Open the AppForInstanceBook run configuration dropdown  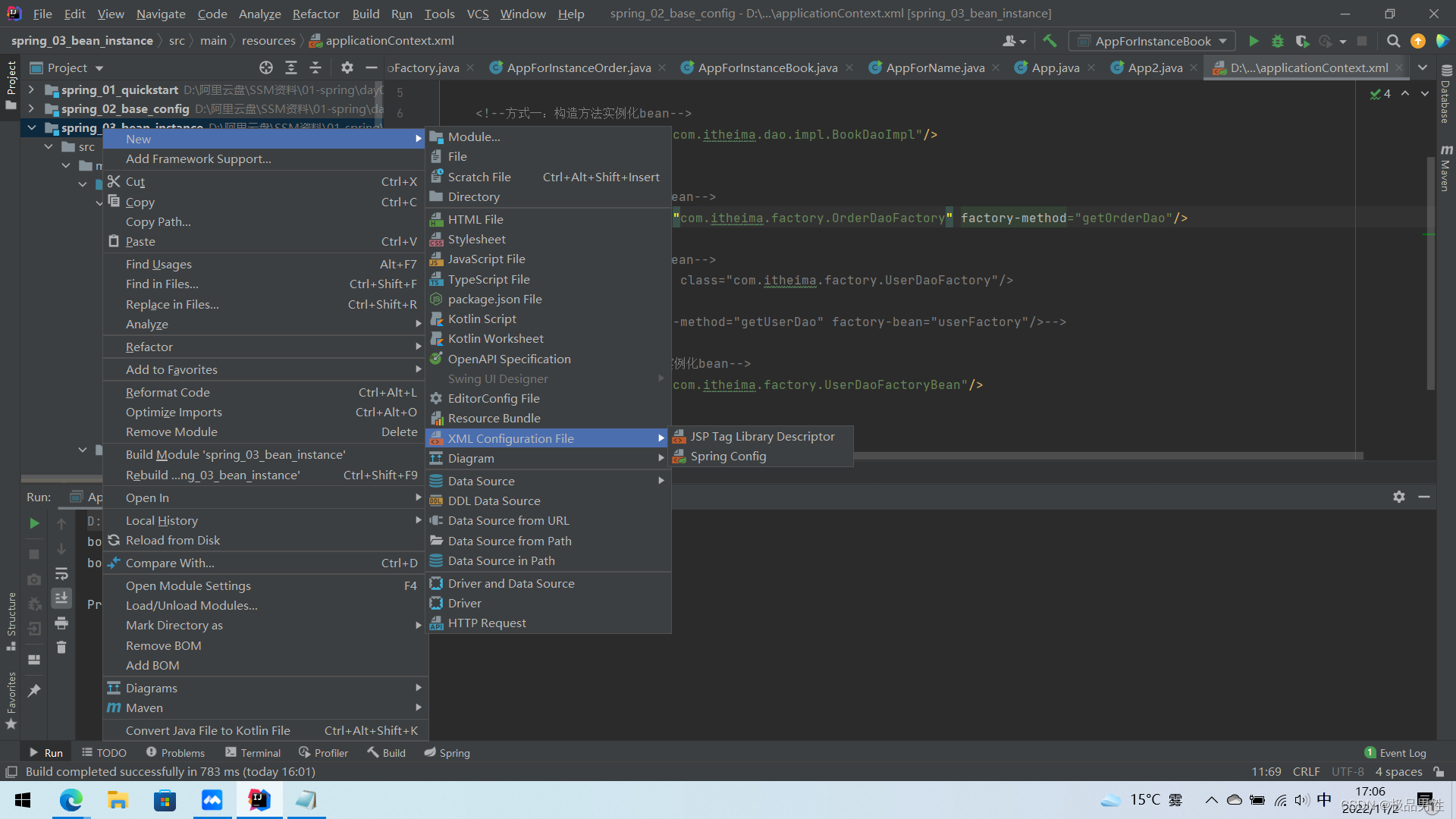(1153, 41)
